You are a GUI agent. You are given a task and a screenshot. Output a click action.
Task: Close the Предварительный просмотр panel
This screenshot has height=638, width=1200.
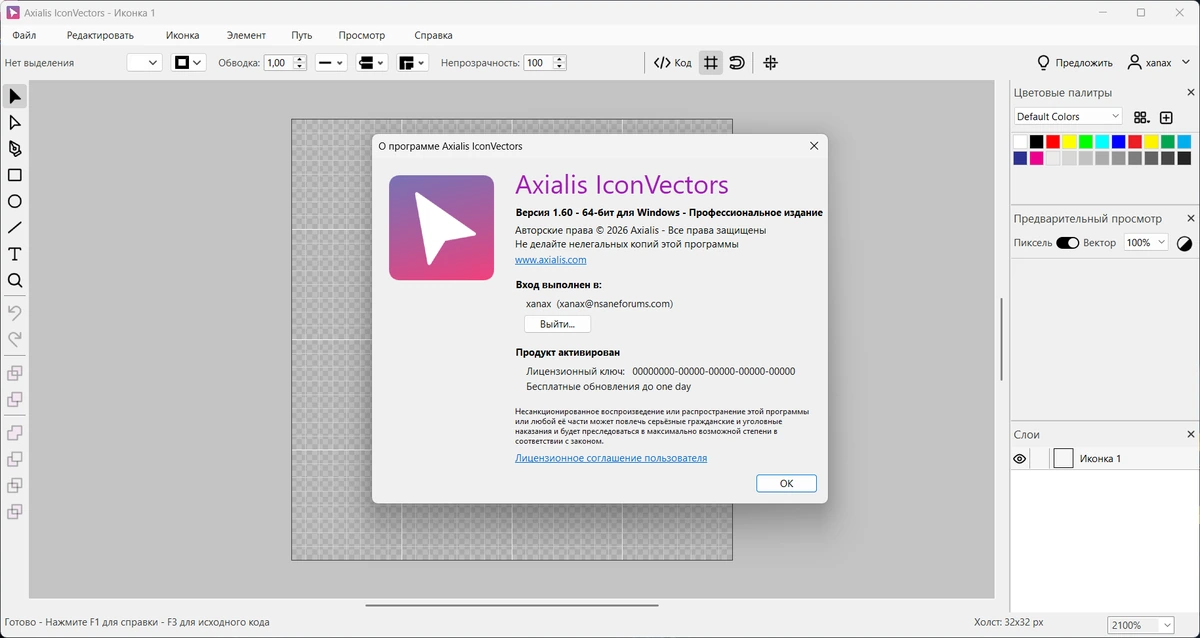pos(1190,218)
